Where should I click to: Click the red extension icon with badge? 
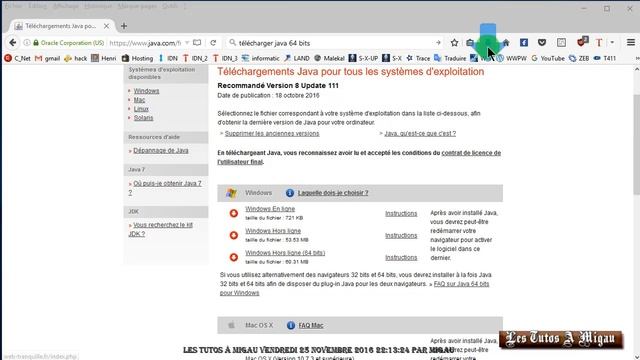coord(582,42)
